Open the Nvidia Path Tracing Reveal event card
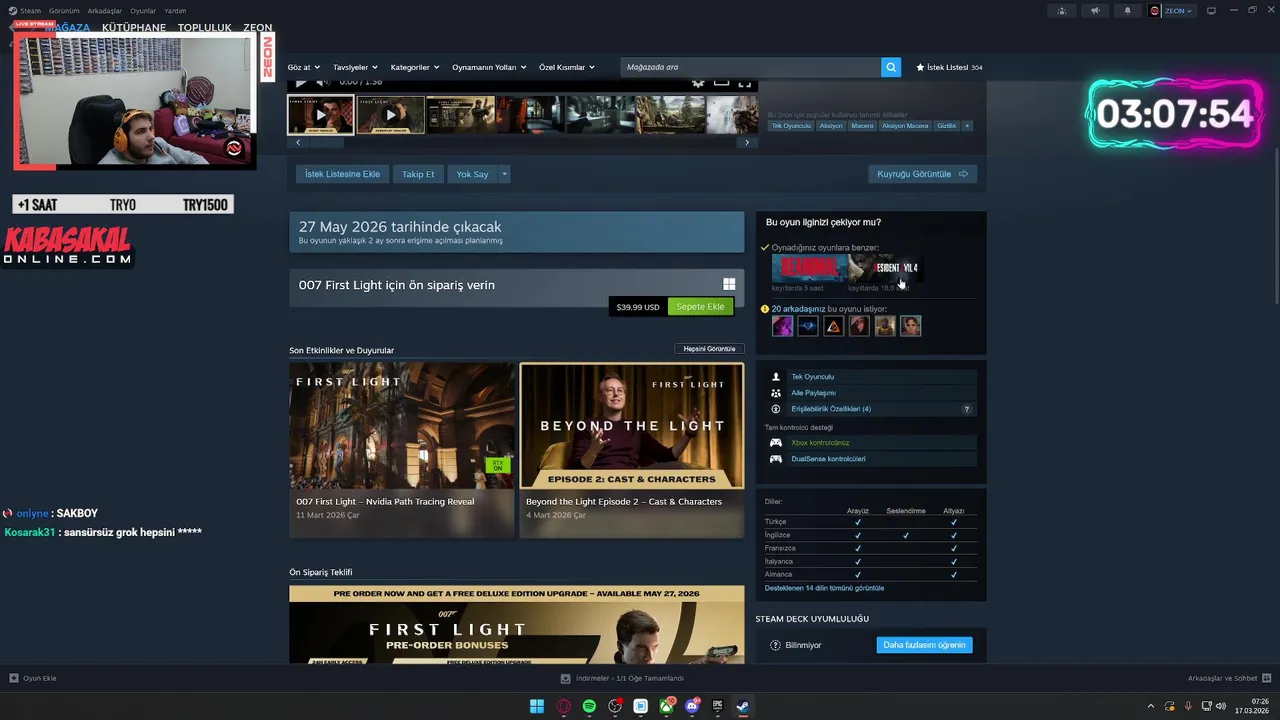Image resolution: width=1280 pixels, height=720 pixels. (402, 450)
